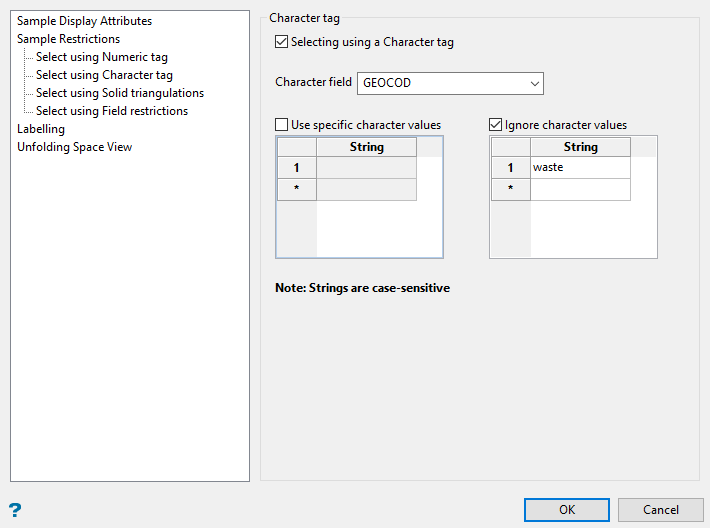Uncheck Ignore character values checkbox
The width and height of the screenshot is (710, 528).
point(495,125)
